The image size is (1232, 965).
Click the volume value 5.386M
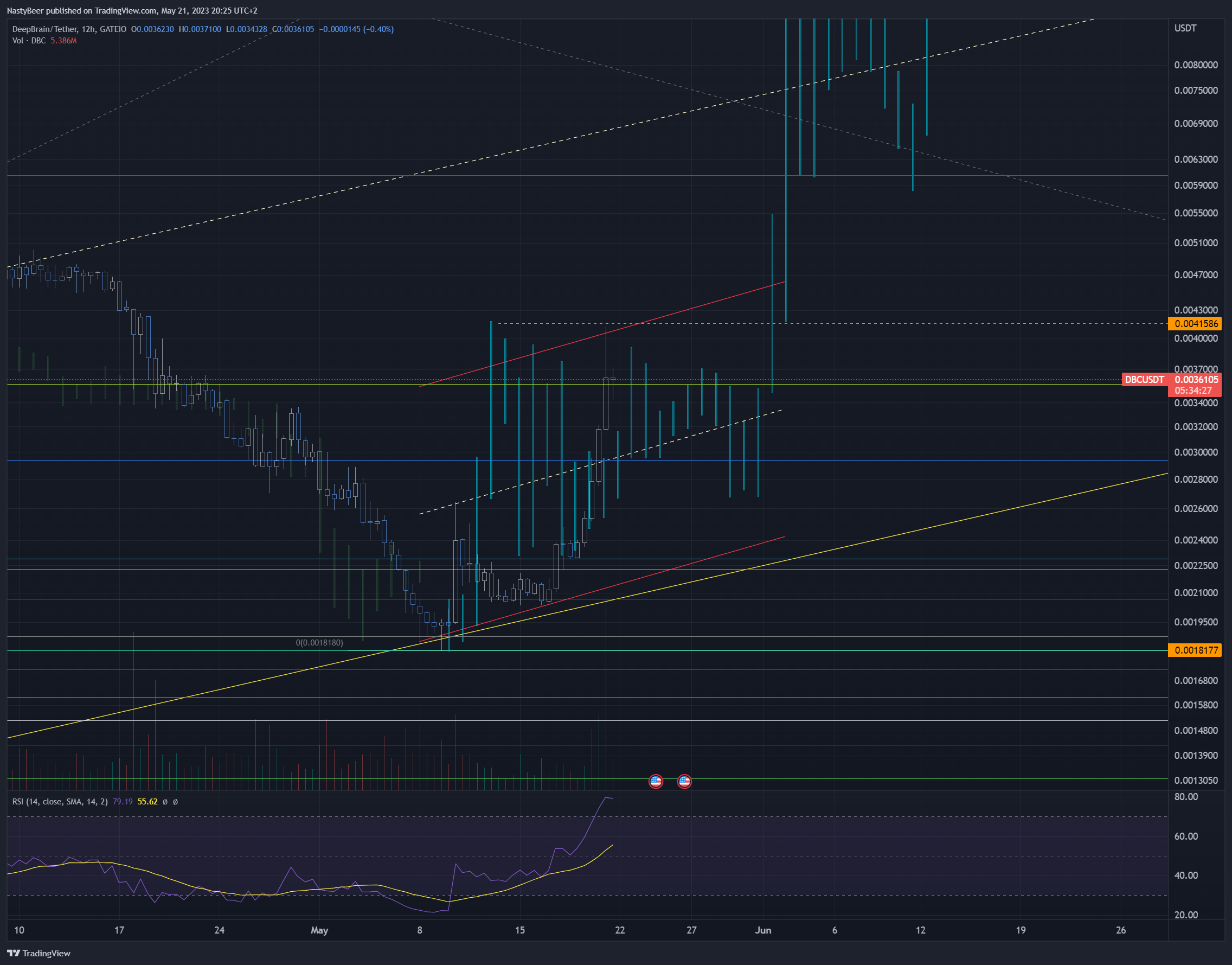(x=63, y=41)
